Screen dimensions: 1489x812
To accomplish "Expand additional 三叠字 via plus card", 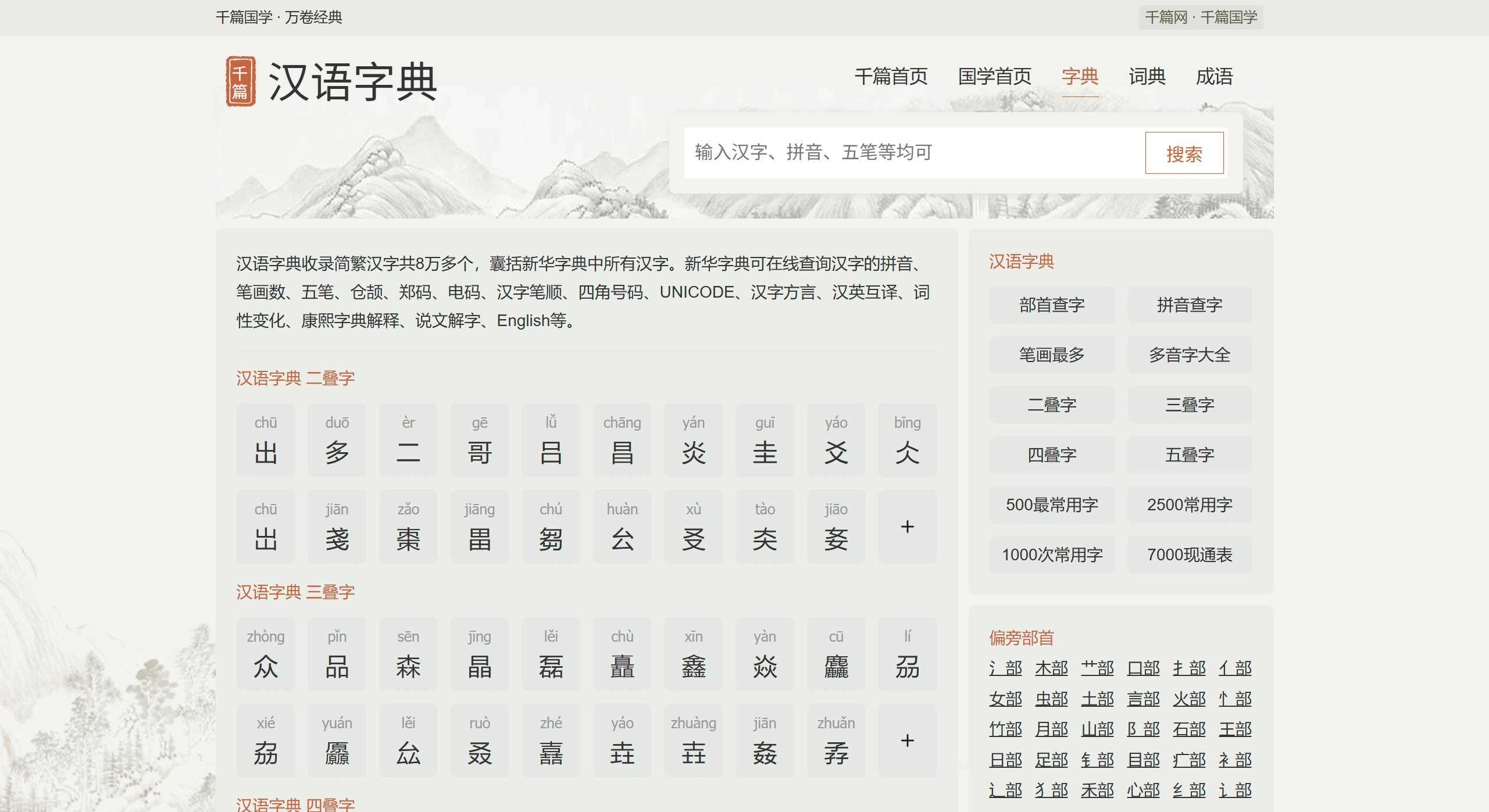I will coord(908,741).
